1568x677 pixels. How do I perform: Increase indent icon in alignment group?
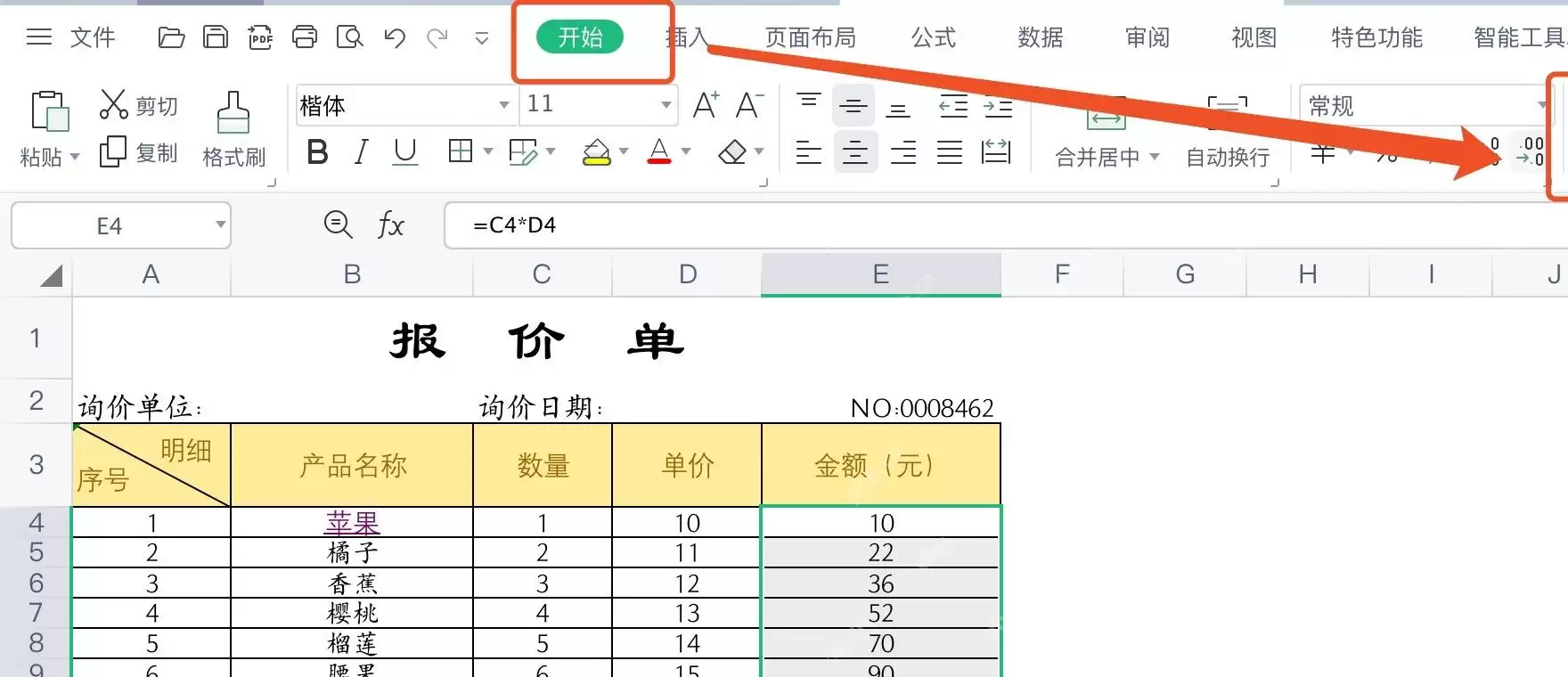pos(998,107)
